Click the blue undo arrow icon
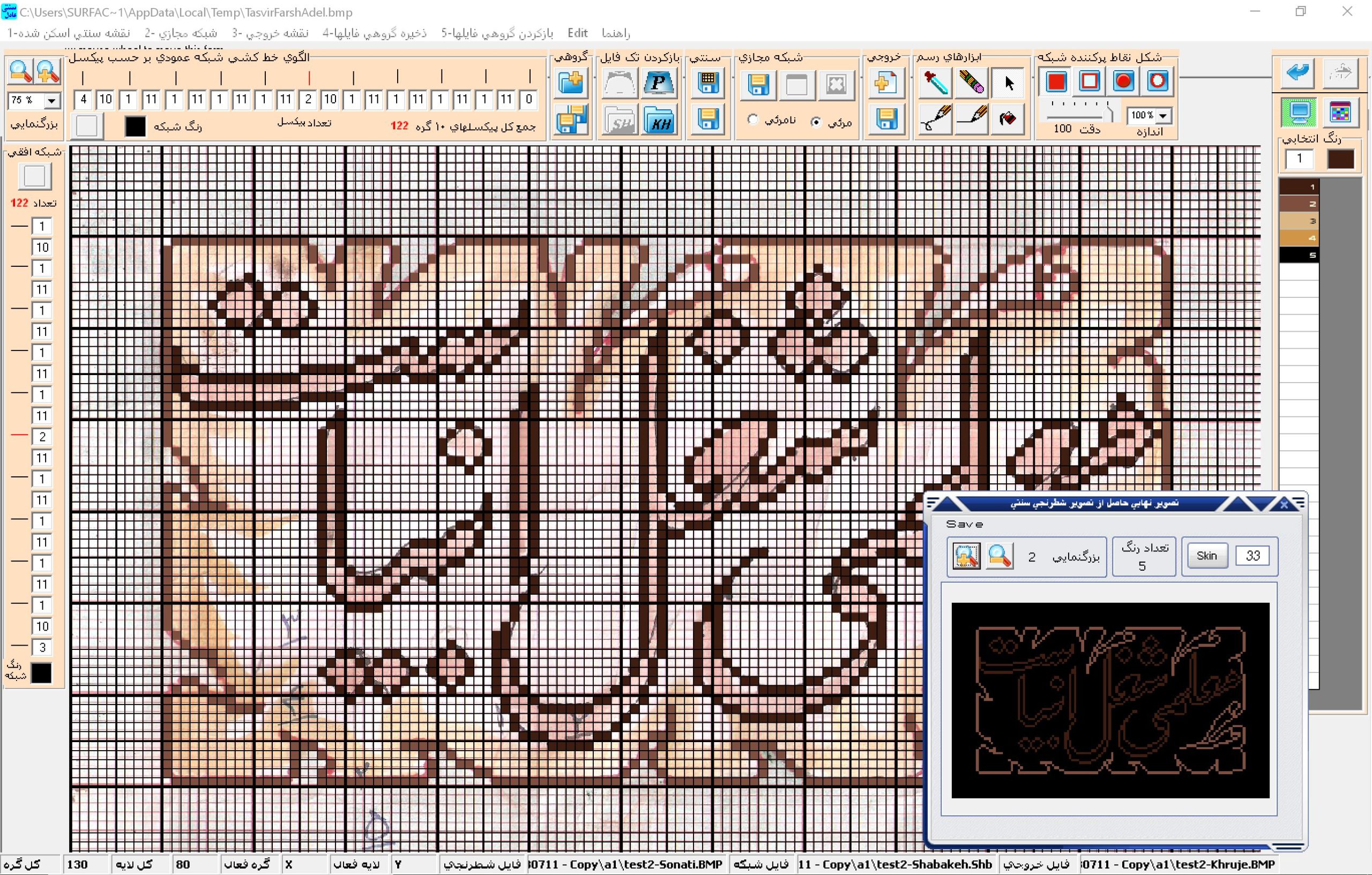This screenshot has width=1372, height=875. click(1298, 72)
